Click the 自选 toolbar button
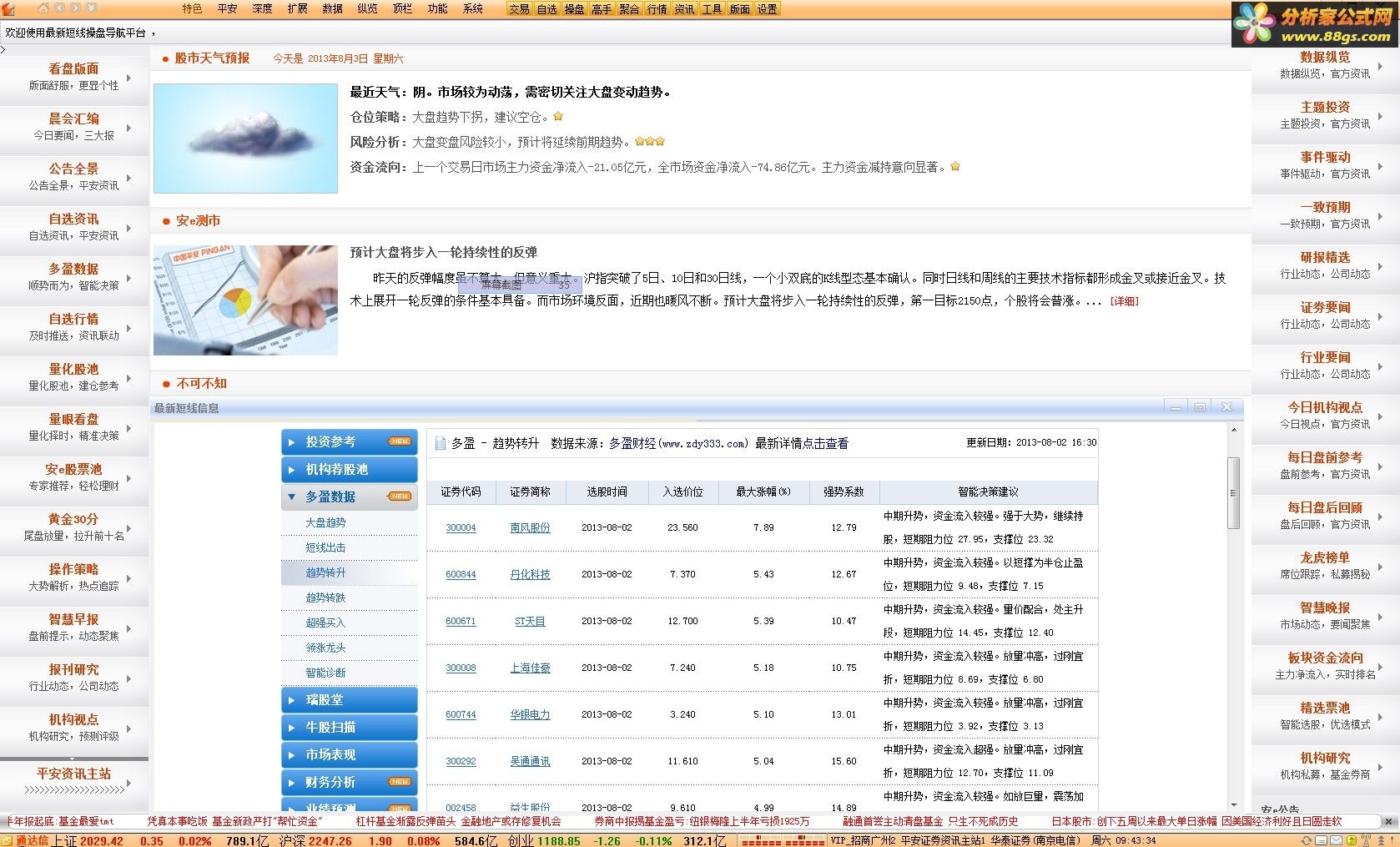The width and height of the screenshot is (1400, 847). [546, 9]
